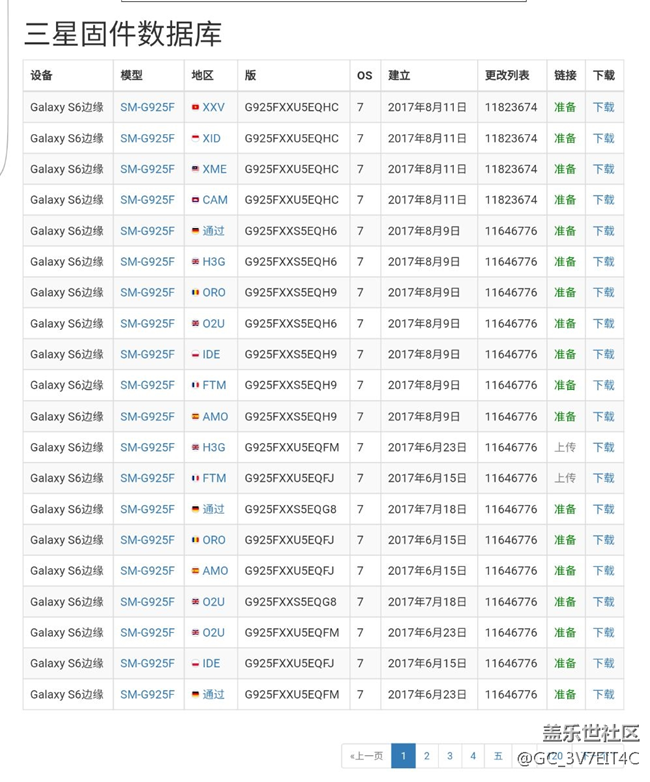The image size is (650, 782).
Task: Open the 通过 region link for G925FXXS5EQG8
Action: click(214, 509)
